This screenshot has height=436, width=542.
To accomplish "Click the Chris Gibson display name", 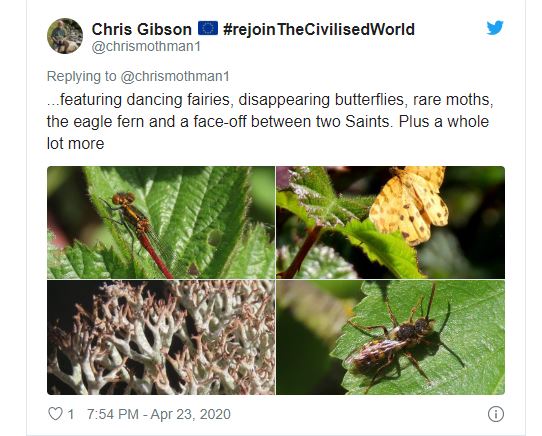I will click(141, 29).
